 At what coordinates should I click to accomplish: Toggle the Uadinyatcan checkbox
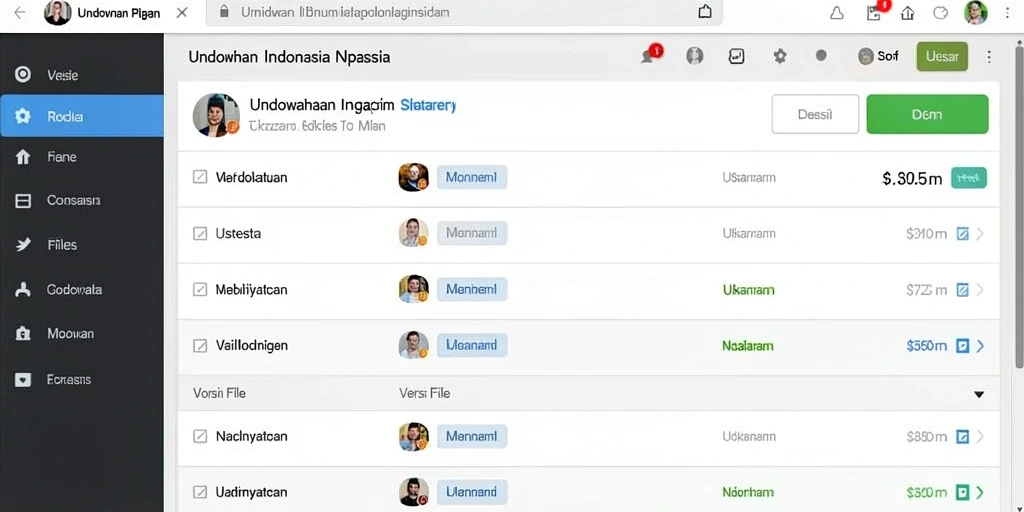[x=200, y=492]
